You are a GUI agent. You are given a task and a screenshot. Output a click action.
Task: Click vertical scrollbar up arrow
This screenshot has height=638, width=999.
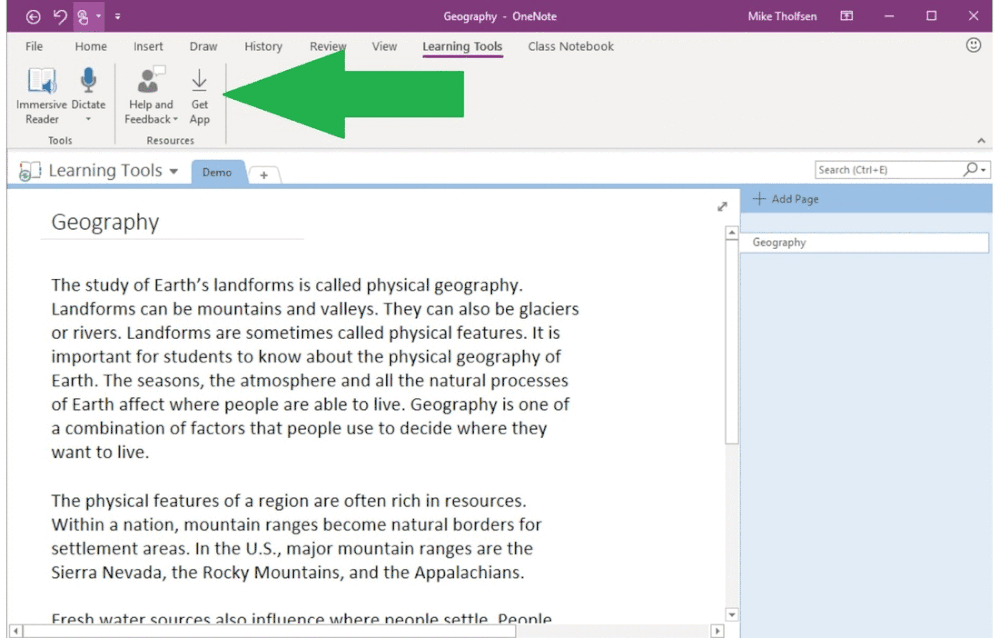click(732, 233)
